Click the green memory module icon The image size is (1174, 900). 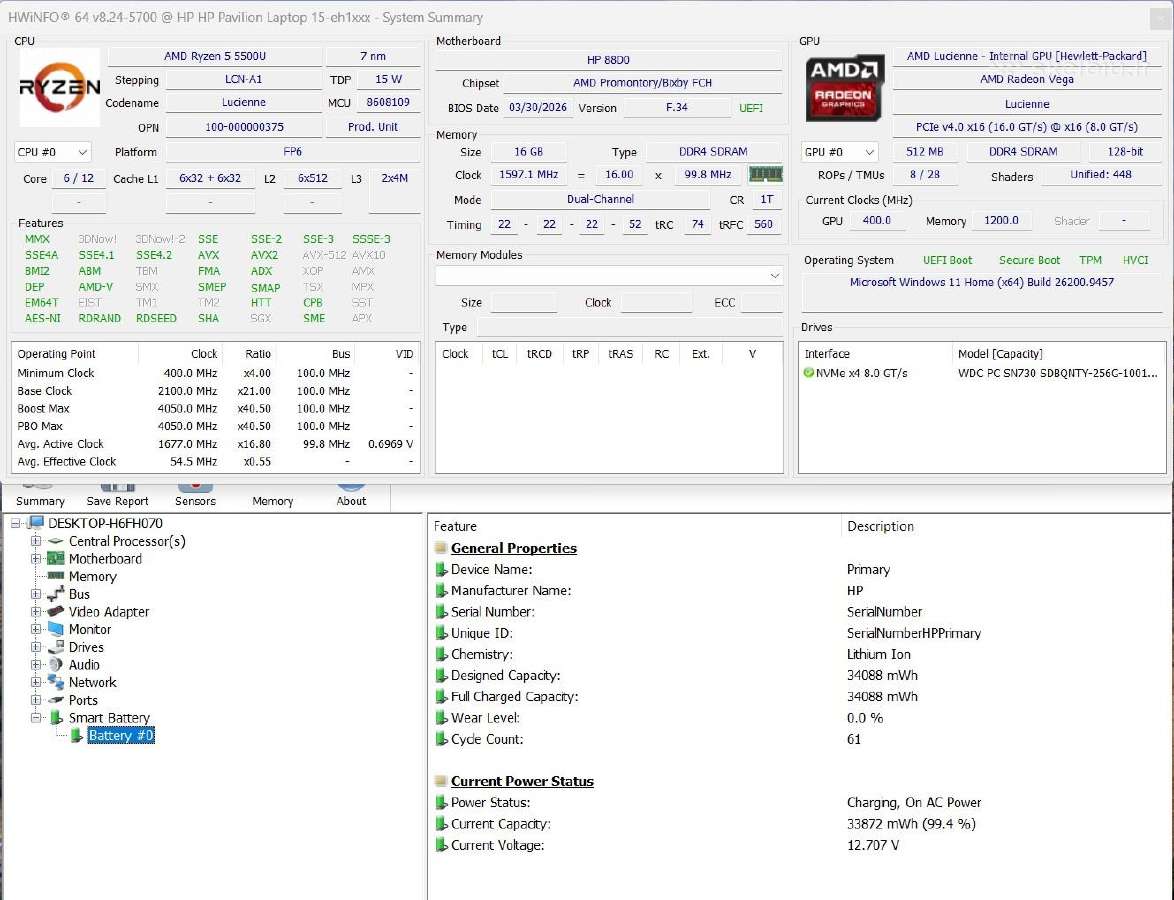(x=765, y=174)
